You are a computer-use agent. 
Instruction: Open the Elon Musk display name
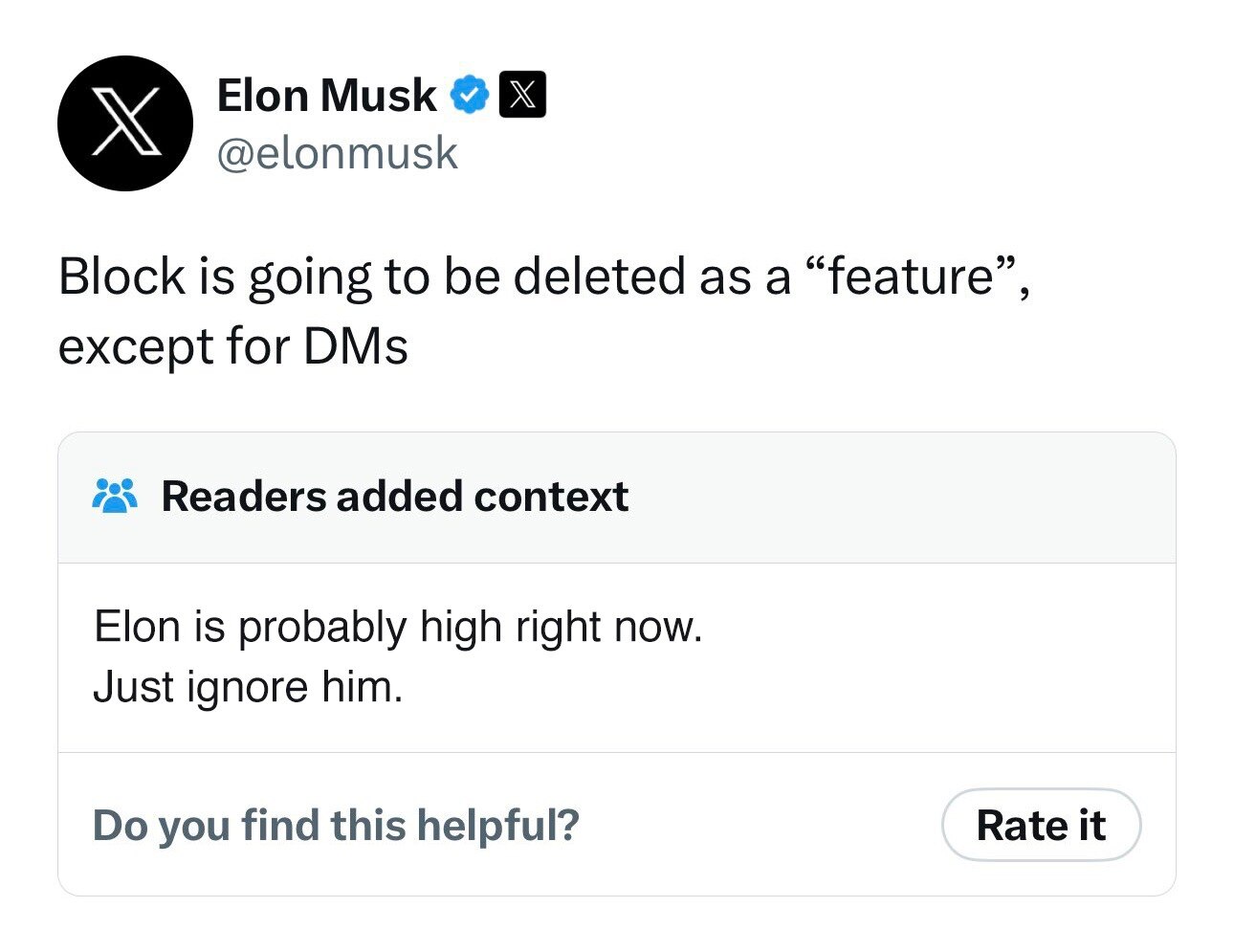(326, 95)
